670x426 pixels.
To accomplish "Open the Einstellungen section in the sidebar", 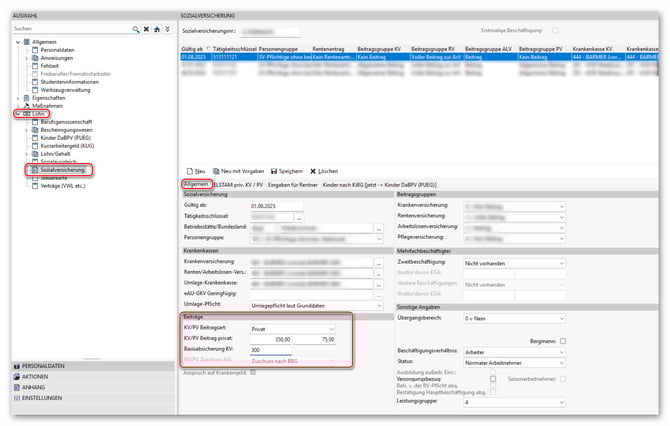I will point(40,397).
